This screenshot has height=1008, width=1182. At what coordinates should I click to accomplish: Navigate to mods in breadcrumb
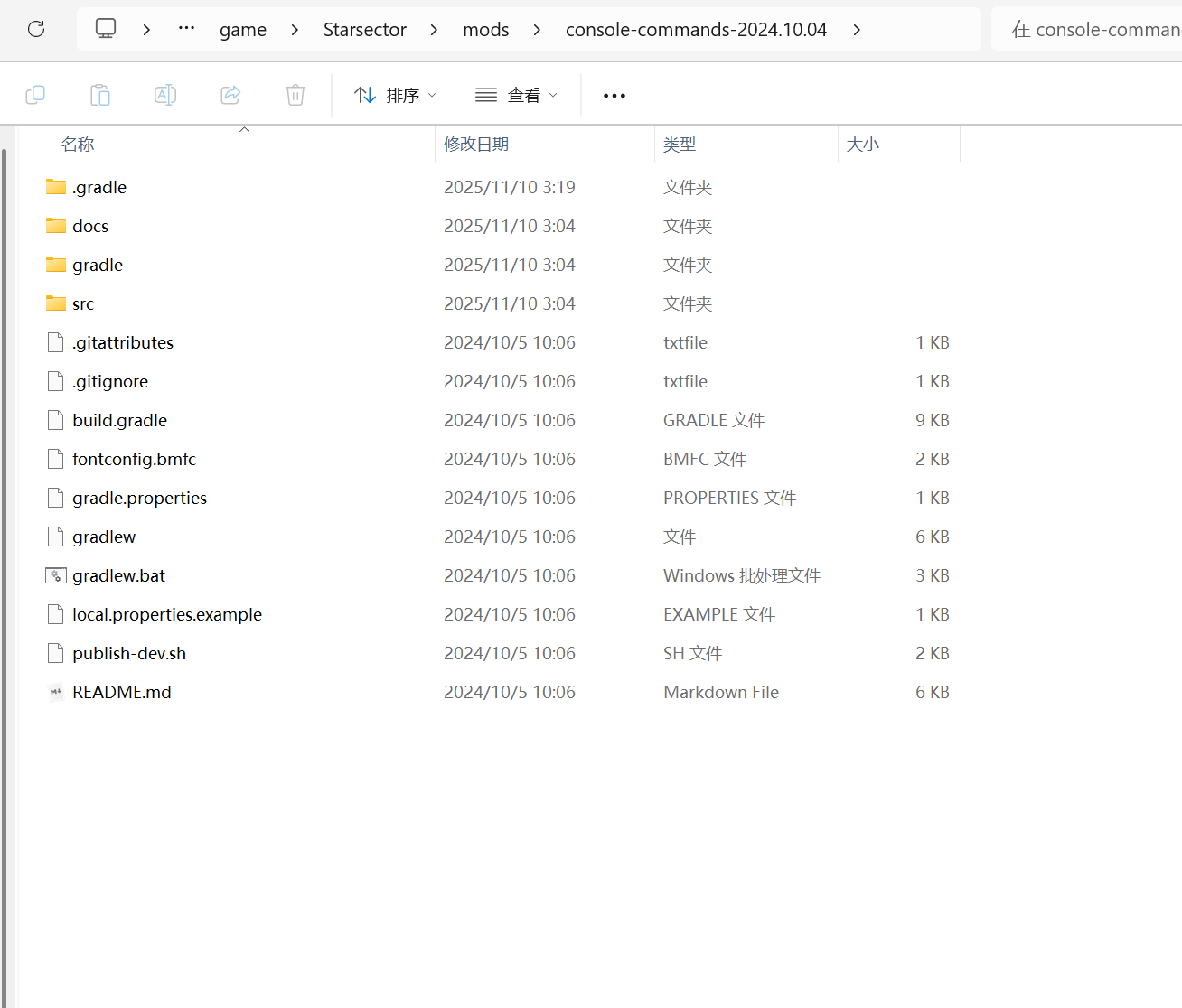(485, 30)
